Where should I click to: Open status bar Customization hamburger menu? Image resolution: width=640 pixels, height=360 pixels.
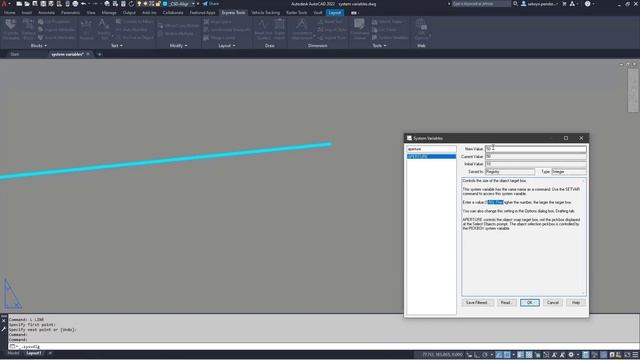(635, 355)
